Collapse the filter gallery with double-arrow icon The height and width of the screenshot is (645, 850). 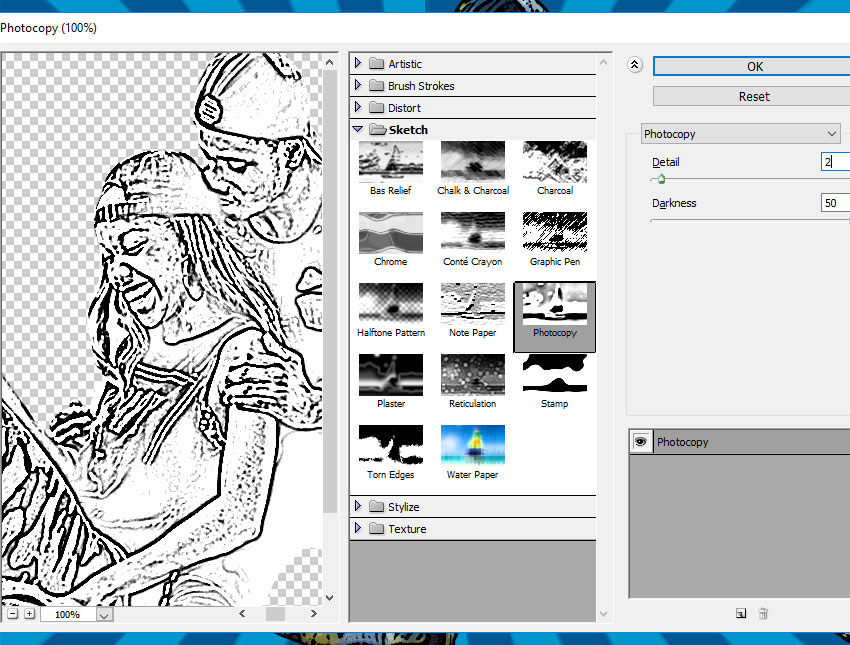click(x=634, y=65)
